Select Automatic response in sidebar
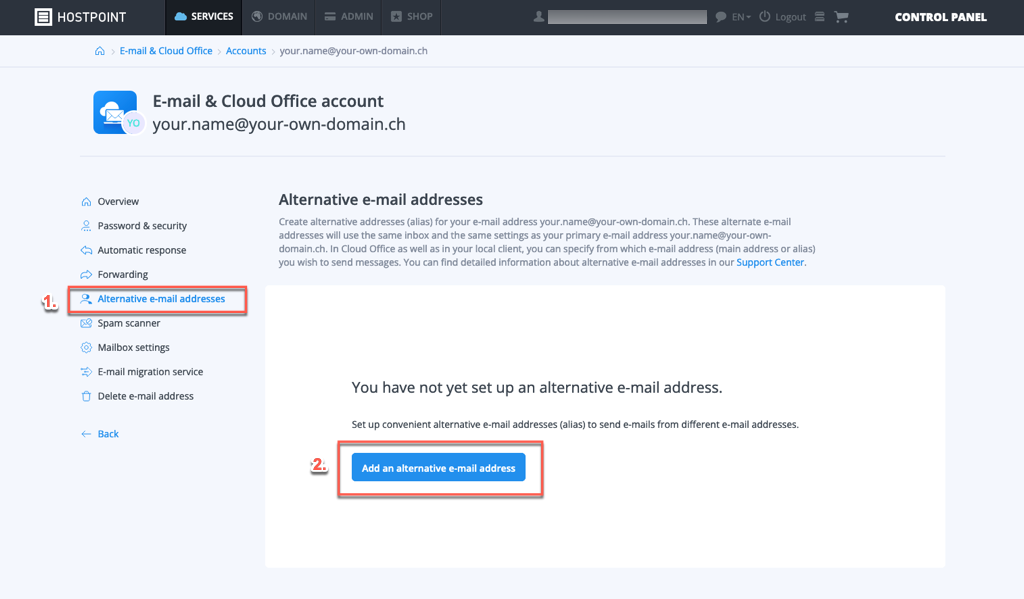The height and width of the screenshot is (599, 1024). point(142,250)
